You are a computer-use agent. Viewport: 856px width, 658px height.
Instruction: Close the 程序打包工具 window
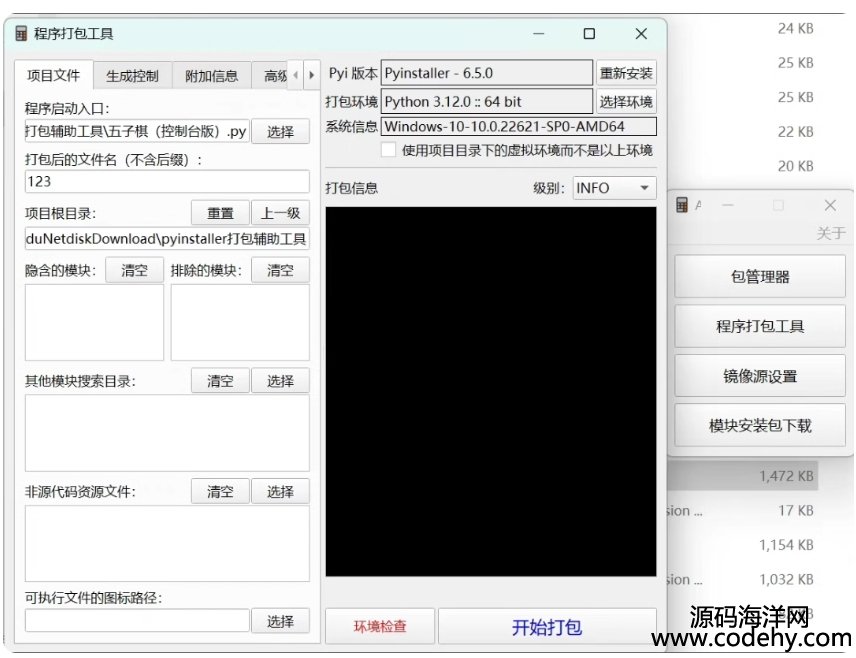(x=641, y=34)
